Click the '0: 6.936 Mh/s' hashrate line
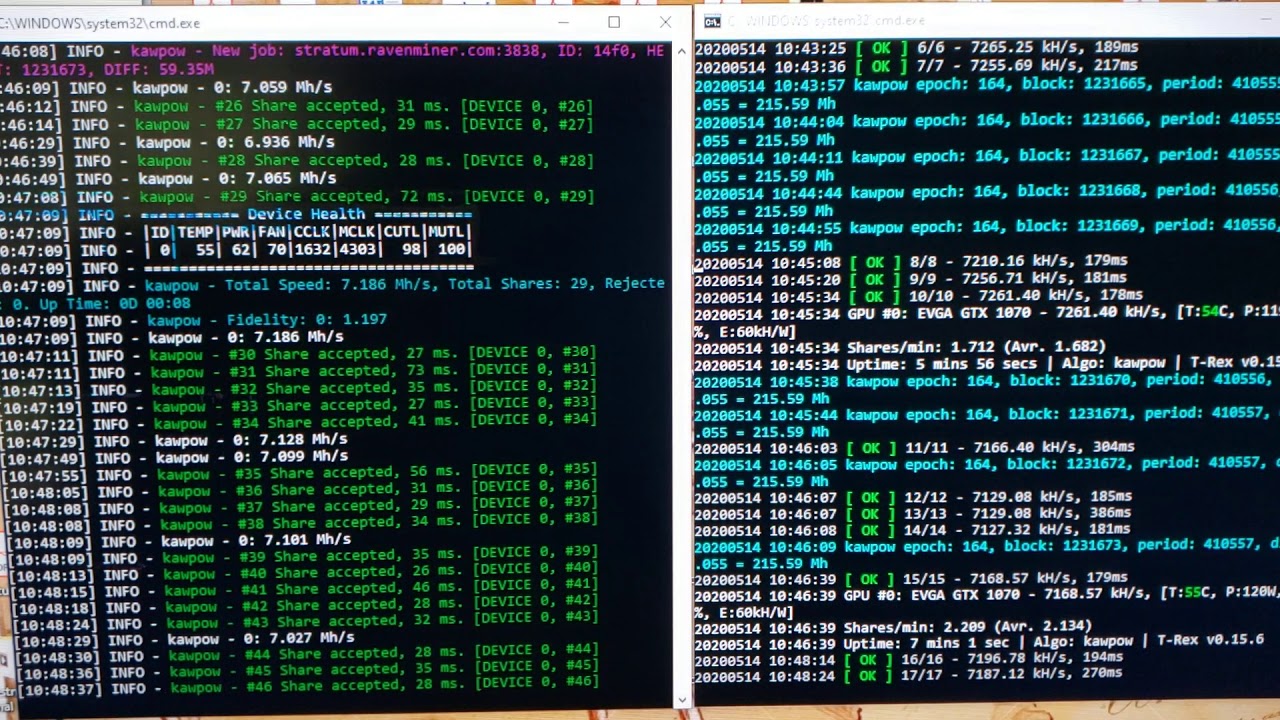 [x=168, y=143]
